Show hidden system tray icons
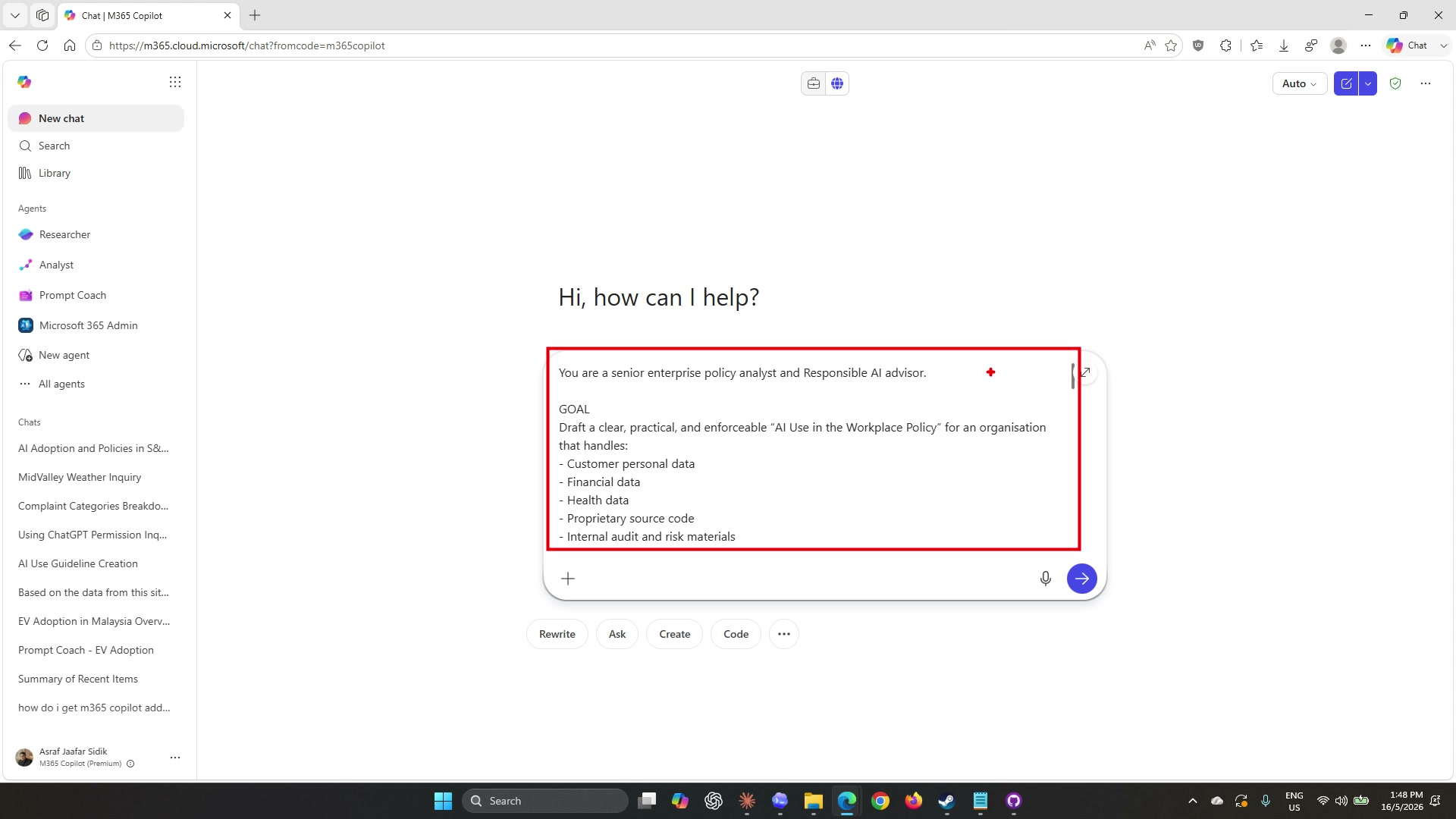Image resolution: width=1456 pixels, height=819 pixels. (x=1193, y=801)
